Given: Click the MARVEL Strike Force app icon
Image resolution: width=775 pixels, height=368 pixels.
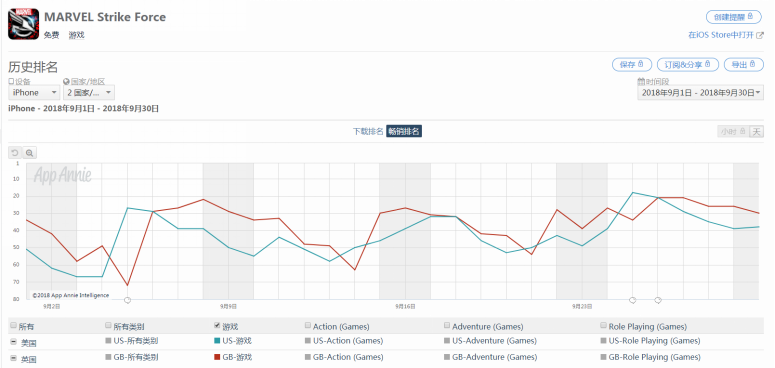Looking at the screenshot, I should [24, 24].
